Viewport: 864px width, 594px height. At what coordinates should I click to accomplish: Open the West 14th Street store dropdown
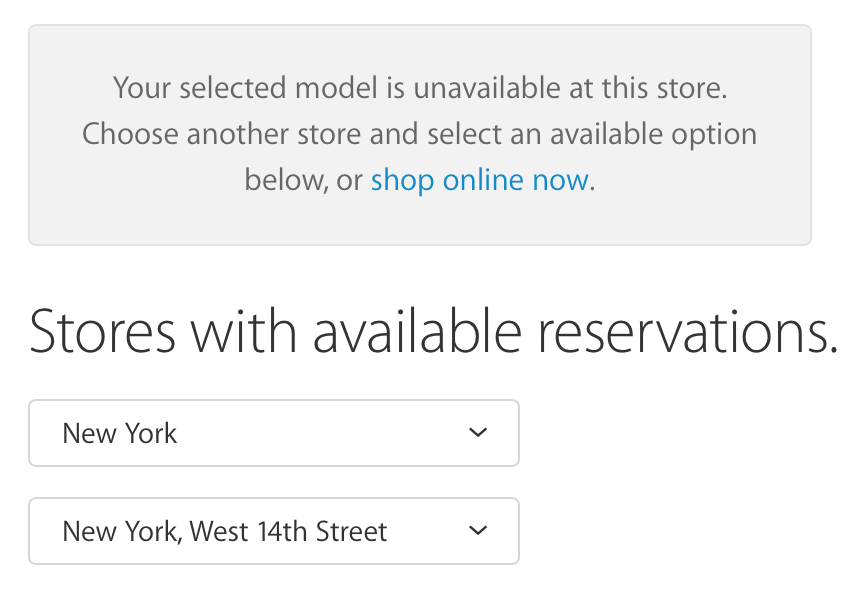coord(273,531)
